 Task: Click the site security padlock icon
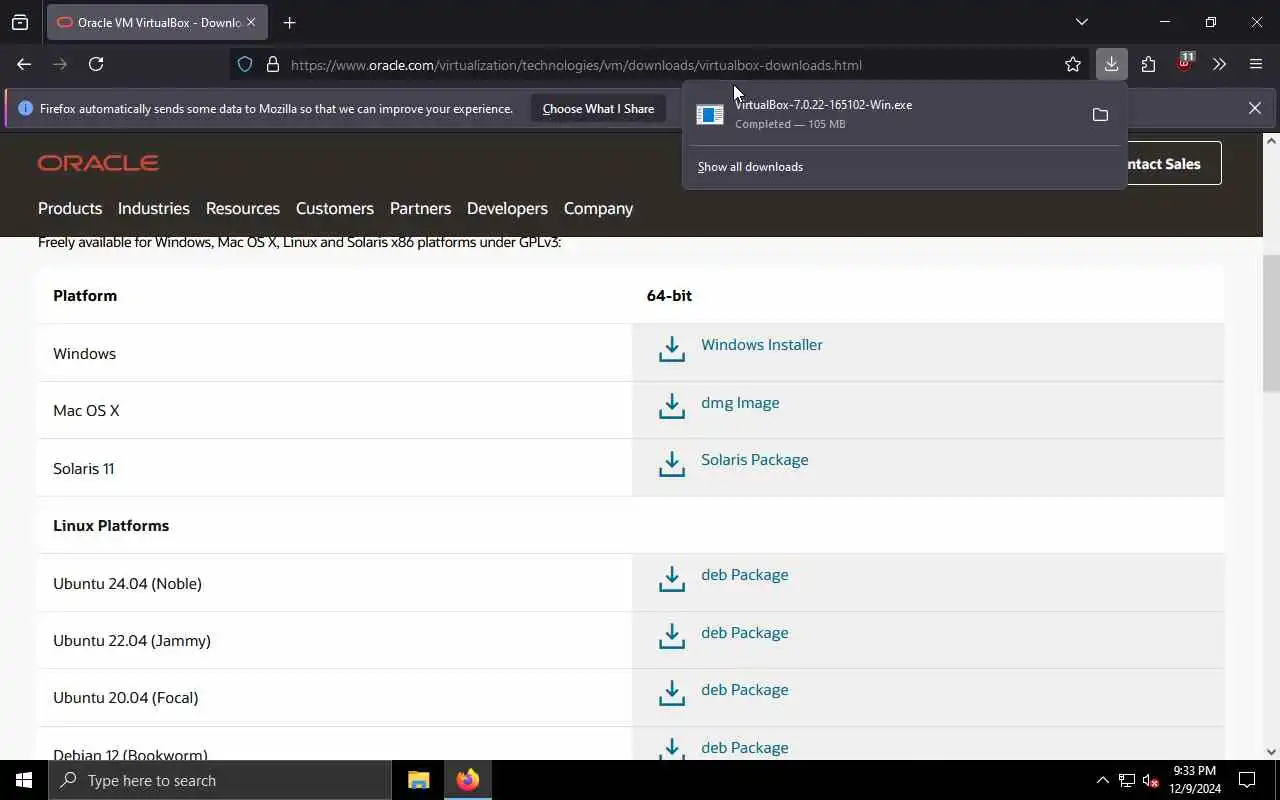(272, 65)
